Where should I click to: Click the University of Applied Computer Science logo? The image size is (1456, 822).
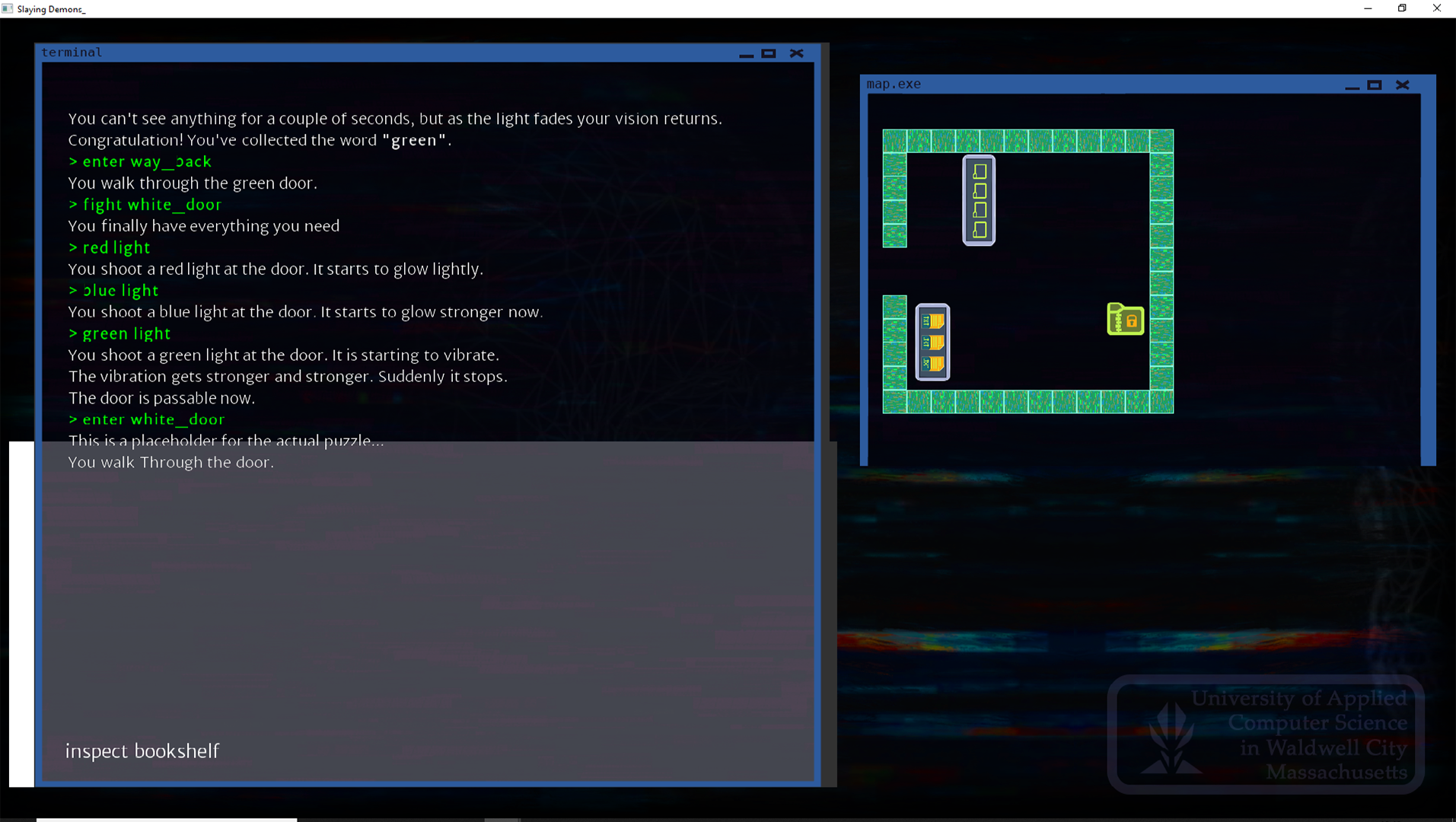coord(1265,734)
